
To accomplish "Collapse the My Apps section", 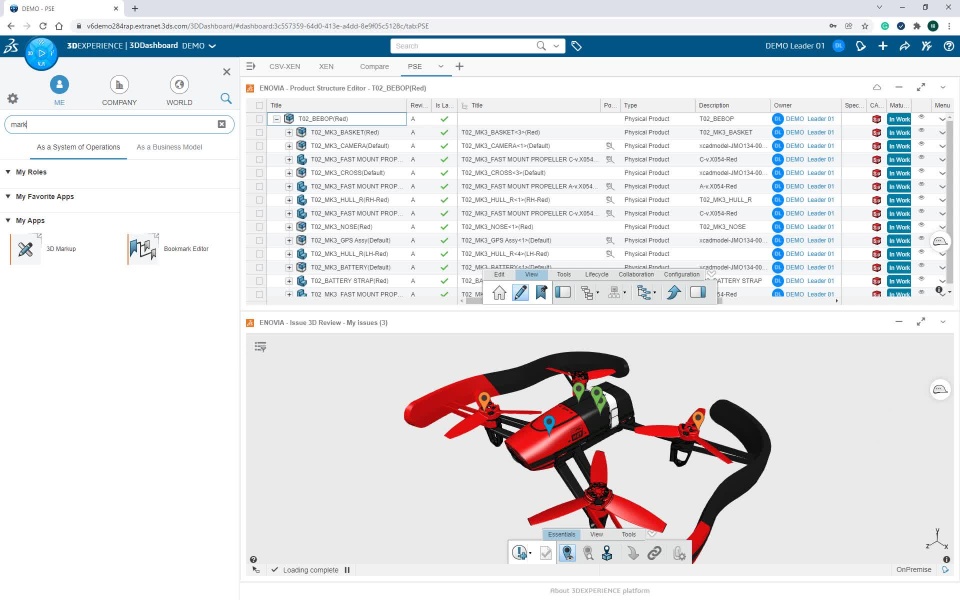I will tap(8, 220).
